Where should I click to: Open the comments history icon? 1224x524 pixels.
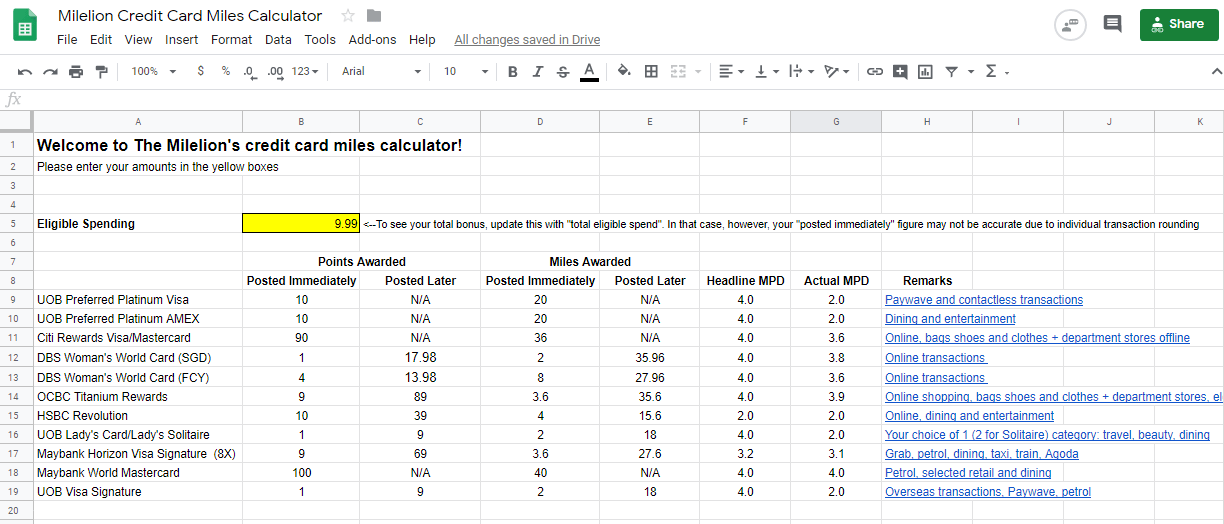pyautogui.click(x=1112, y=24)
